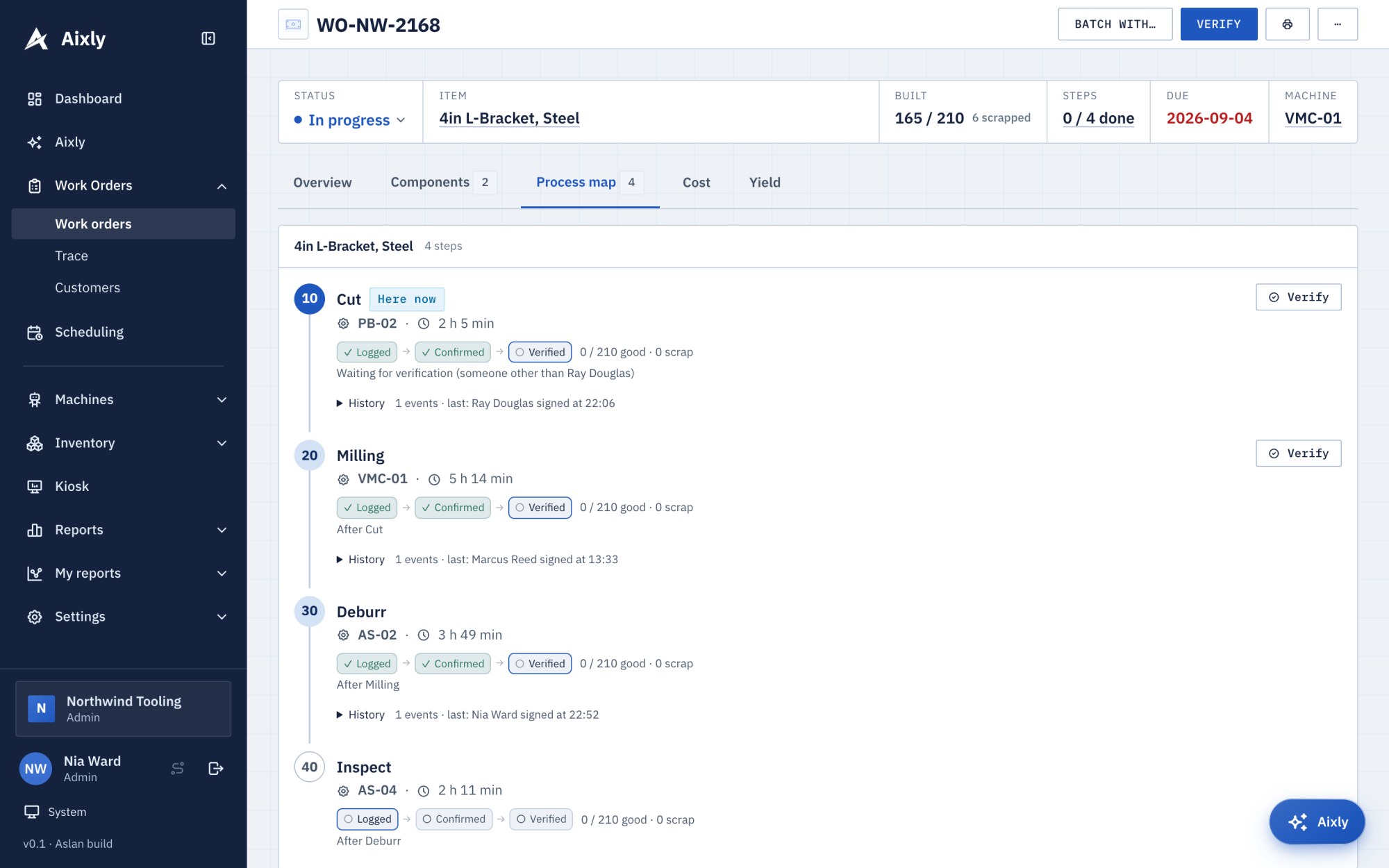The image size is (1389, 868).
Task: Toggle the Verified status on Cut step
Action: click(x=540, y=352)
